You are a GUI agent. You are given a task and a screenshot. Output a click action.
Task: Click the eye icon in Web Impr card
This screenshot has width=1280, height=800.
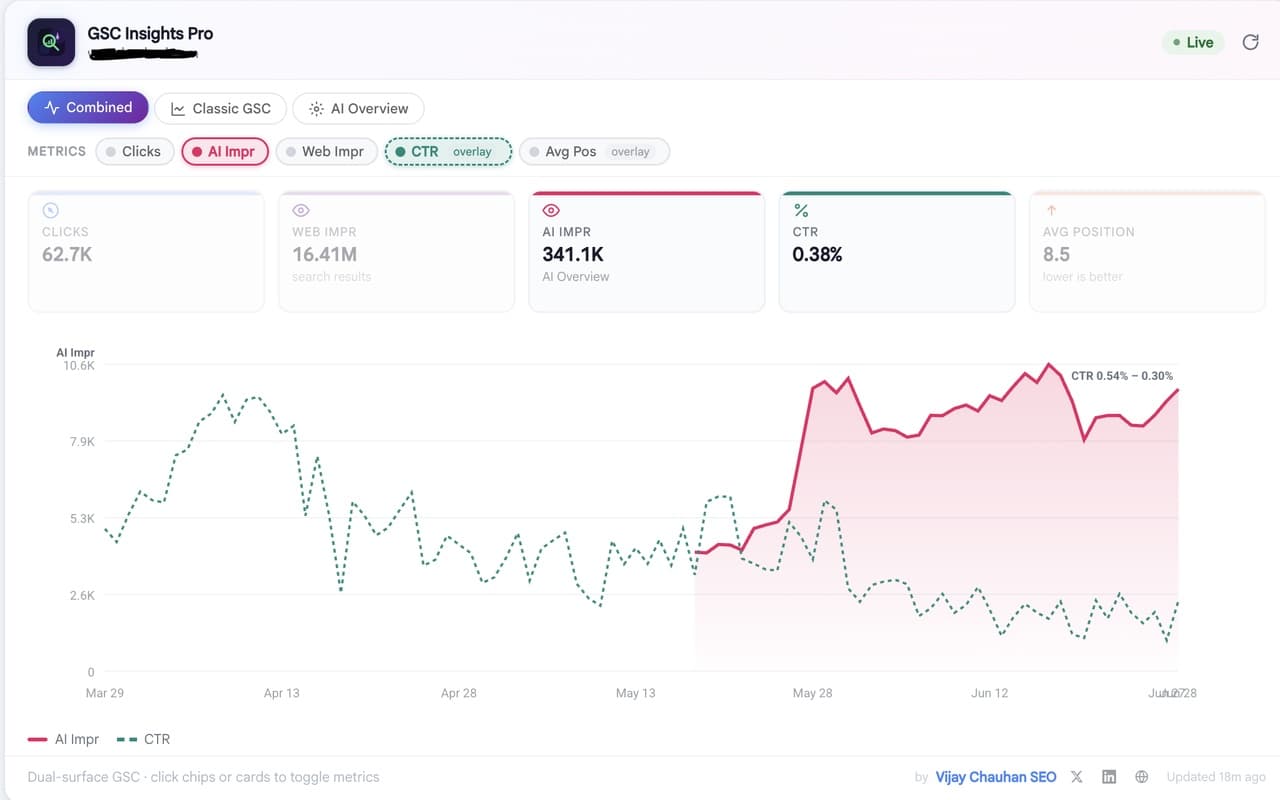click(301, 210)
